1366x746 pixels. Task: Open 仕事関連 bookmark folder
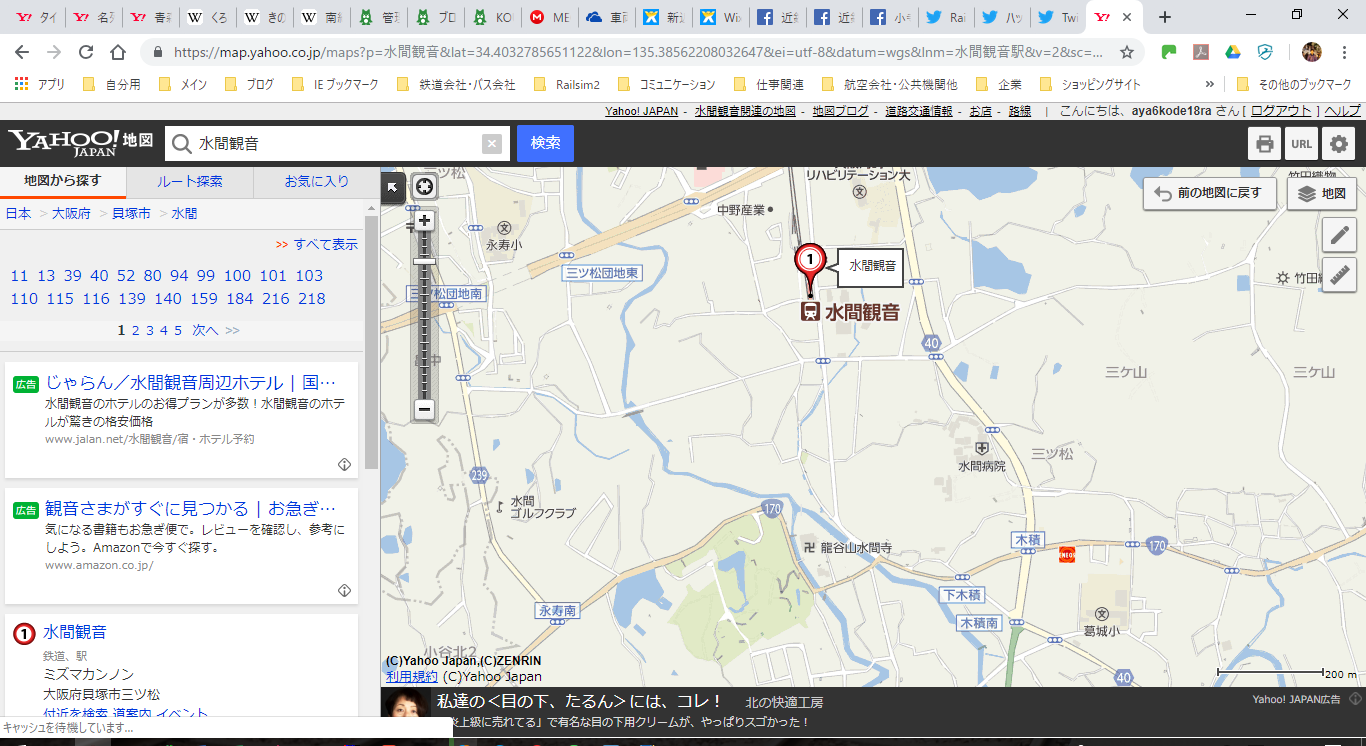point(769,85)
